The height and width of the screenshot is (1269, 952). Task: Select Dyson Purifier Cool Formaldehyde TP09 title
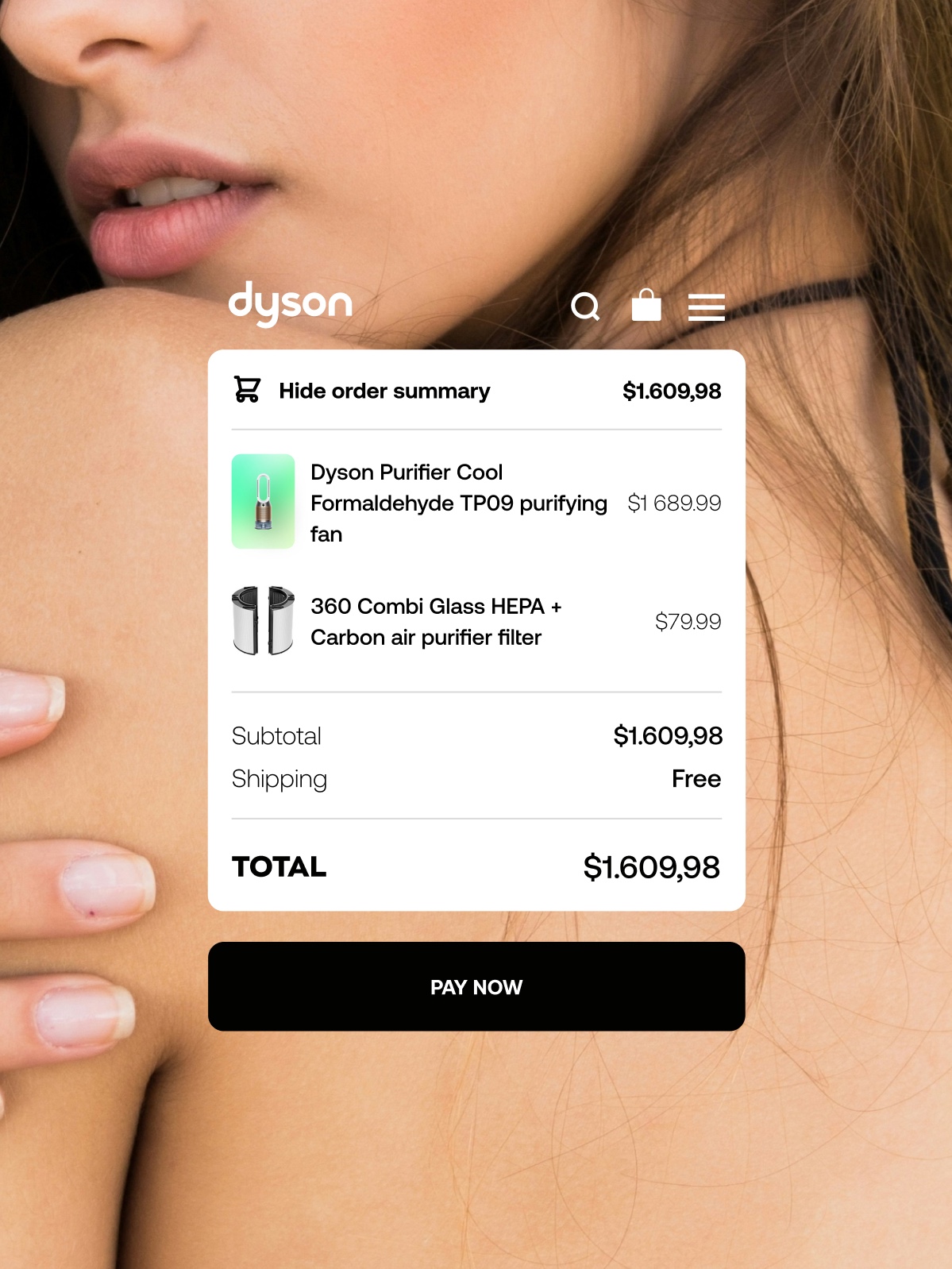[459, 503]
